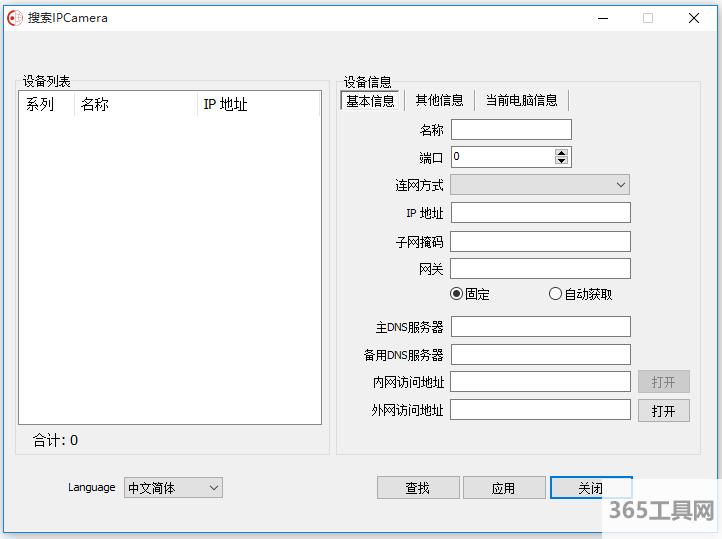This screenshot has width=722, height=539.
Task: Click the 主DNS服务器 input field
Action: coord(540,327)
